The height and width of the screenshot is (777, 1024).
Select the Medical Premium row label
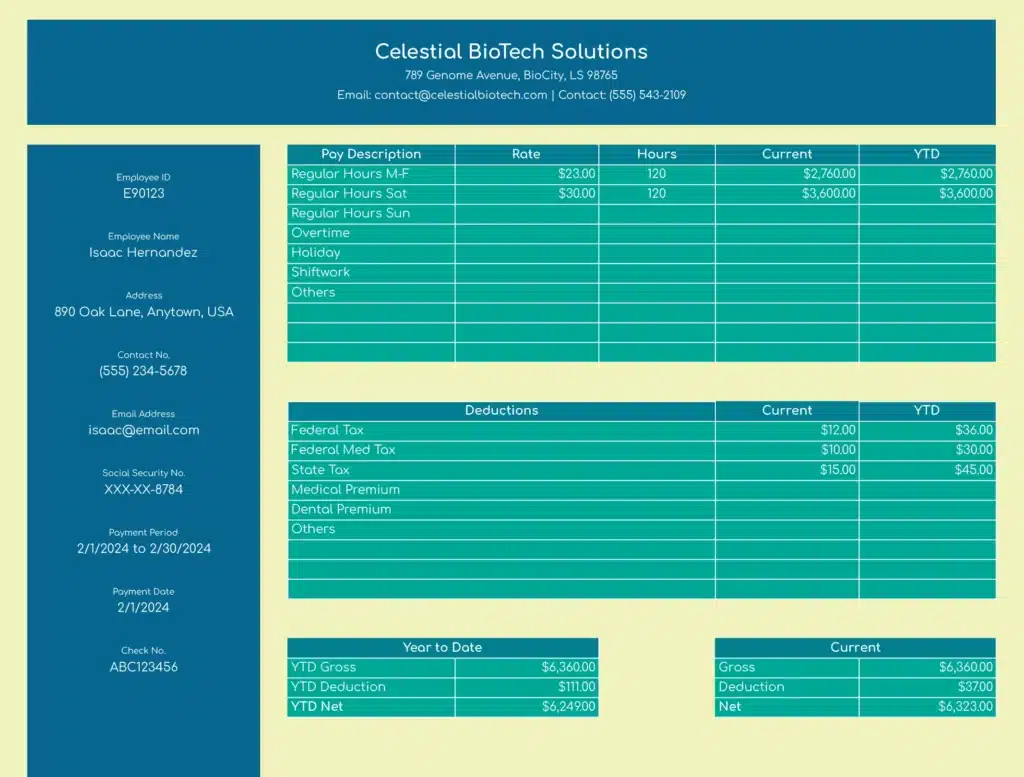[x=345, y=490]
